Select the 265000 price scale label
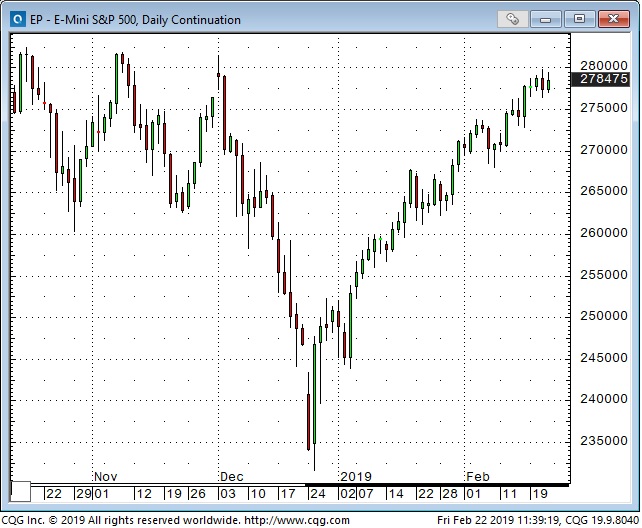The width and height of the screenshot is (642, 528). (x=604, y=191)
